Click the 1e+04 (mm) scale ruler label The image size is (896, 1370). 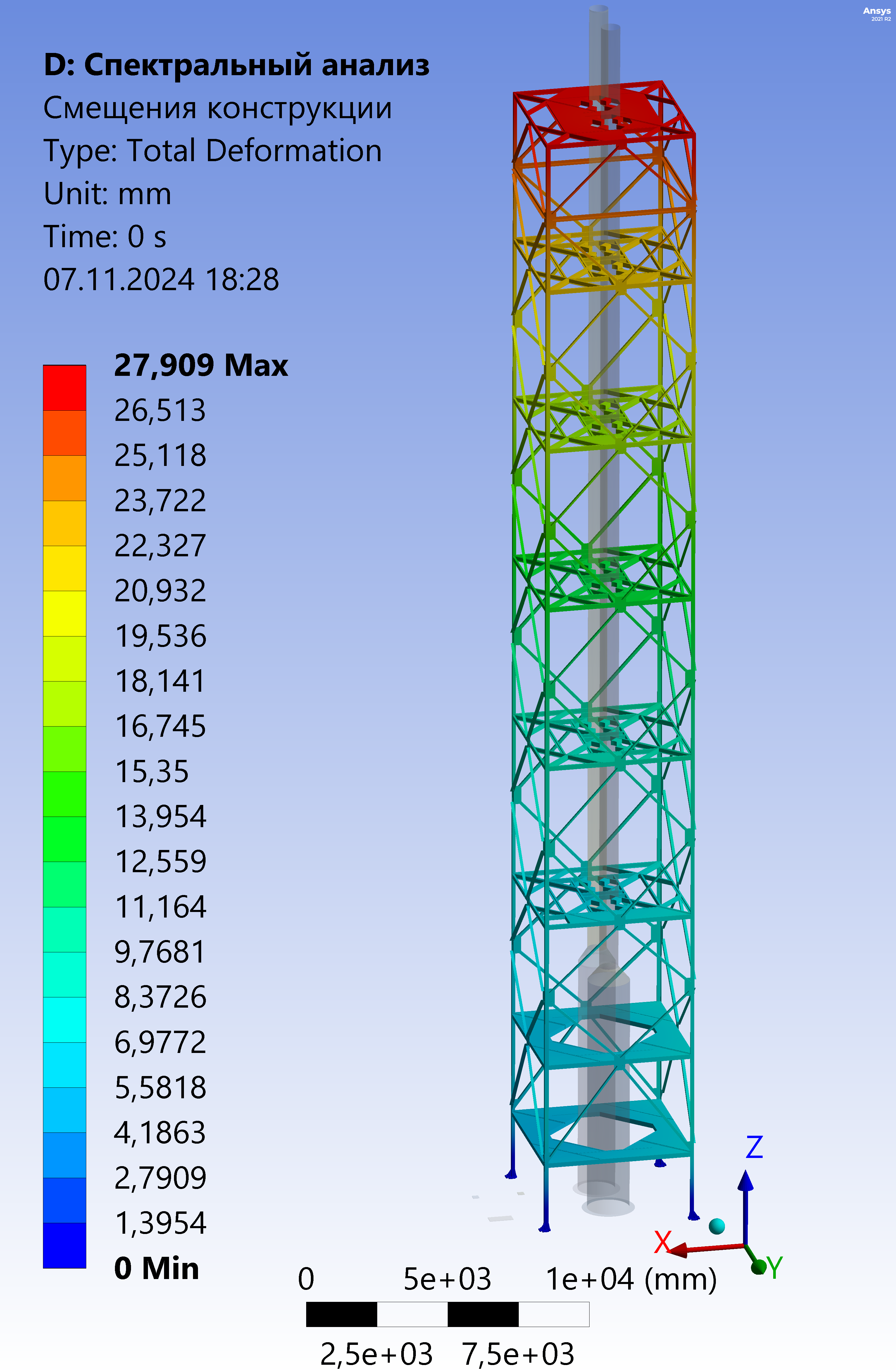(x=631, y=1279)
